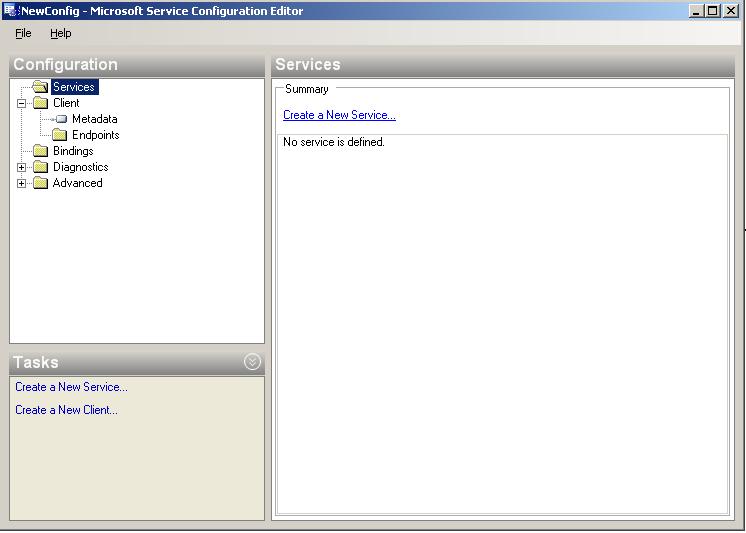The height and width of the screenshot is (533, 746).
Task: Close the Service Configuration Editor window
Action: pyautogui.click(x=730, y=10)
